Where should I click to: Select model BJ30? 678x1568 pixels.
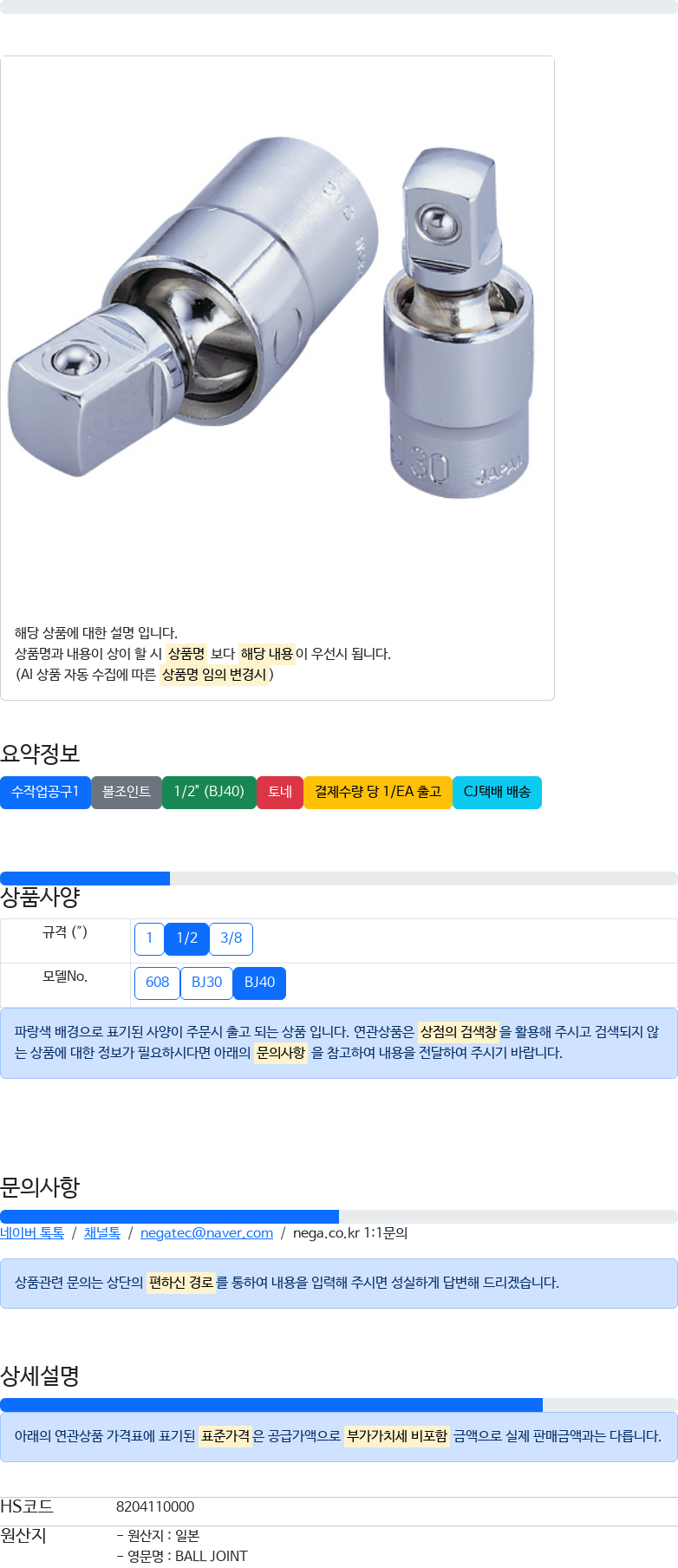(x=207, y=983)
